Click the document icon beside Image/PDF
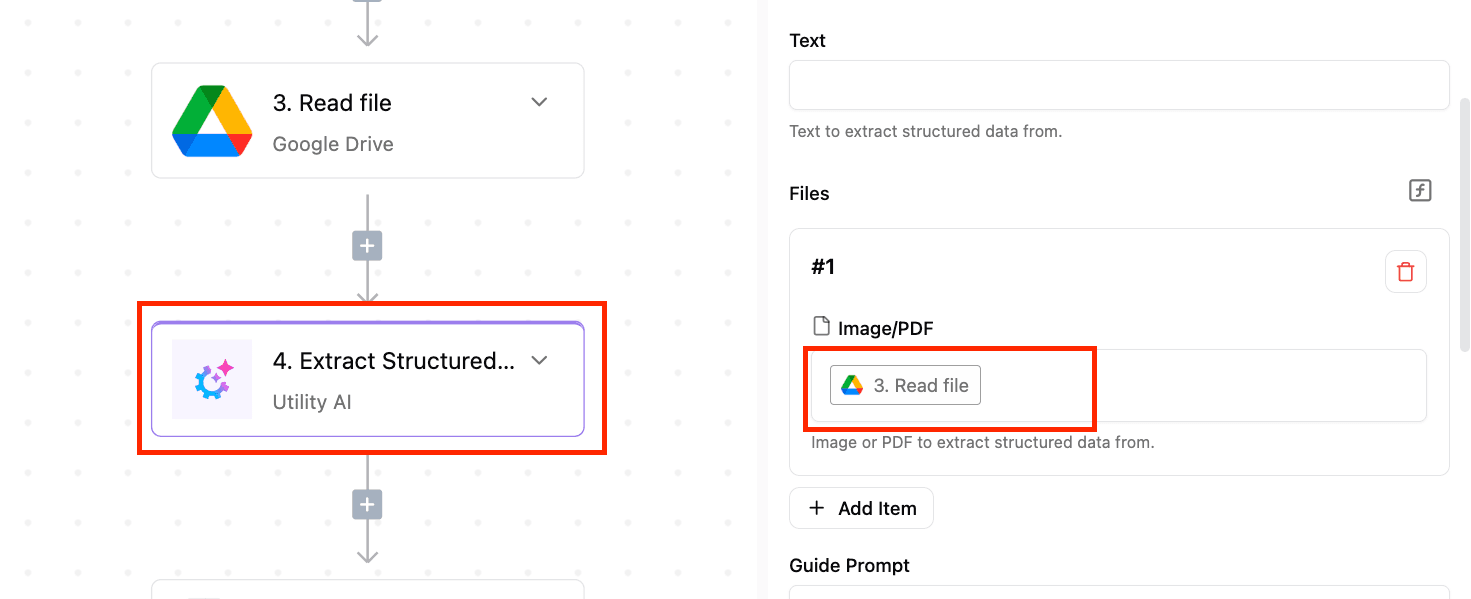The width and height of the screenshot is (1471, 599). [821, 326]
